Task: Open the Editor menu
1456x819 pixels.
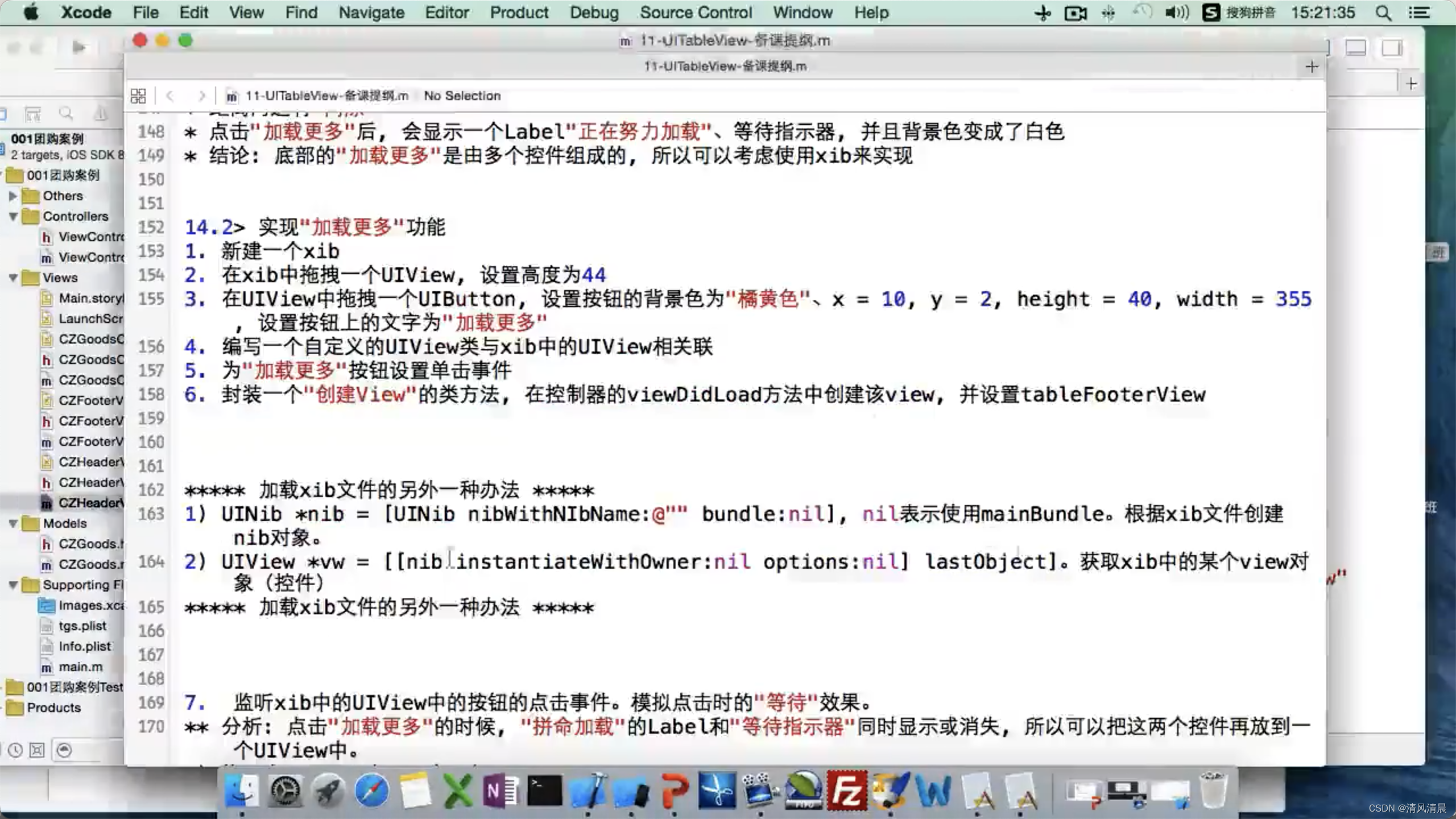Action: 447,13
